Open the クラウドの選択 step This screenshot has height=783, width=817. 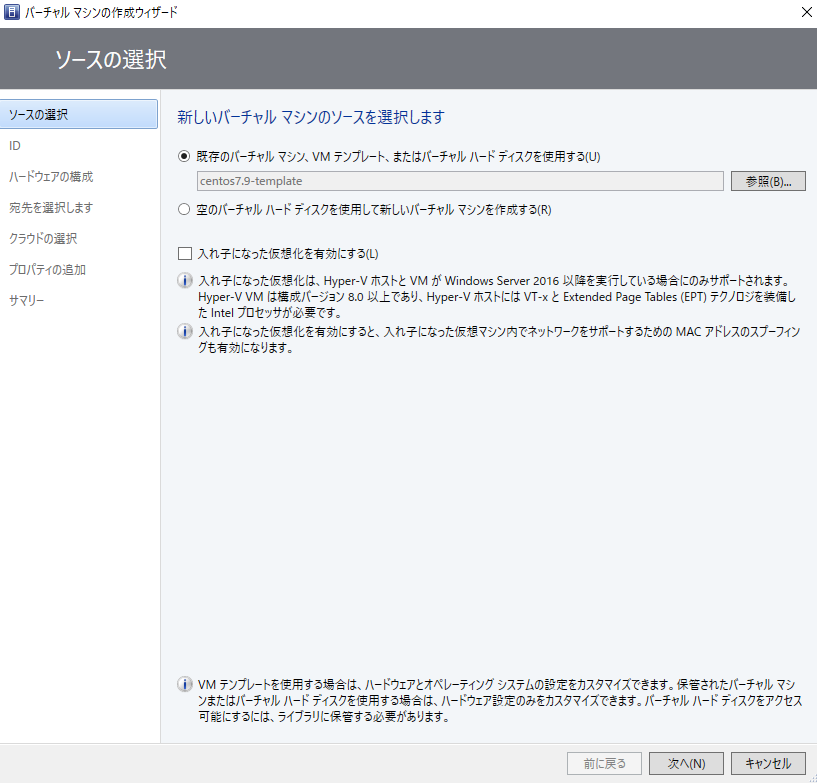pyautogui.click(x=43, y=239)
